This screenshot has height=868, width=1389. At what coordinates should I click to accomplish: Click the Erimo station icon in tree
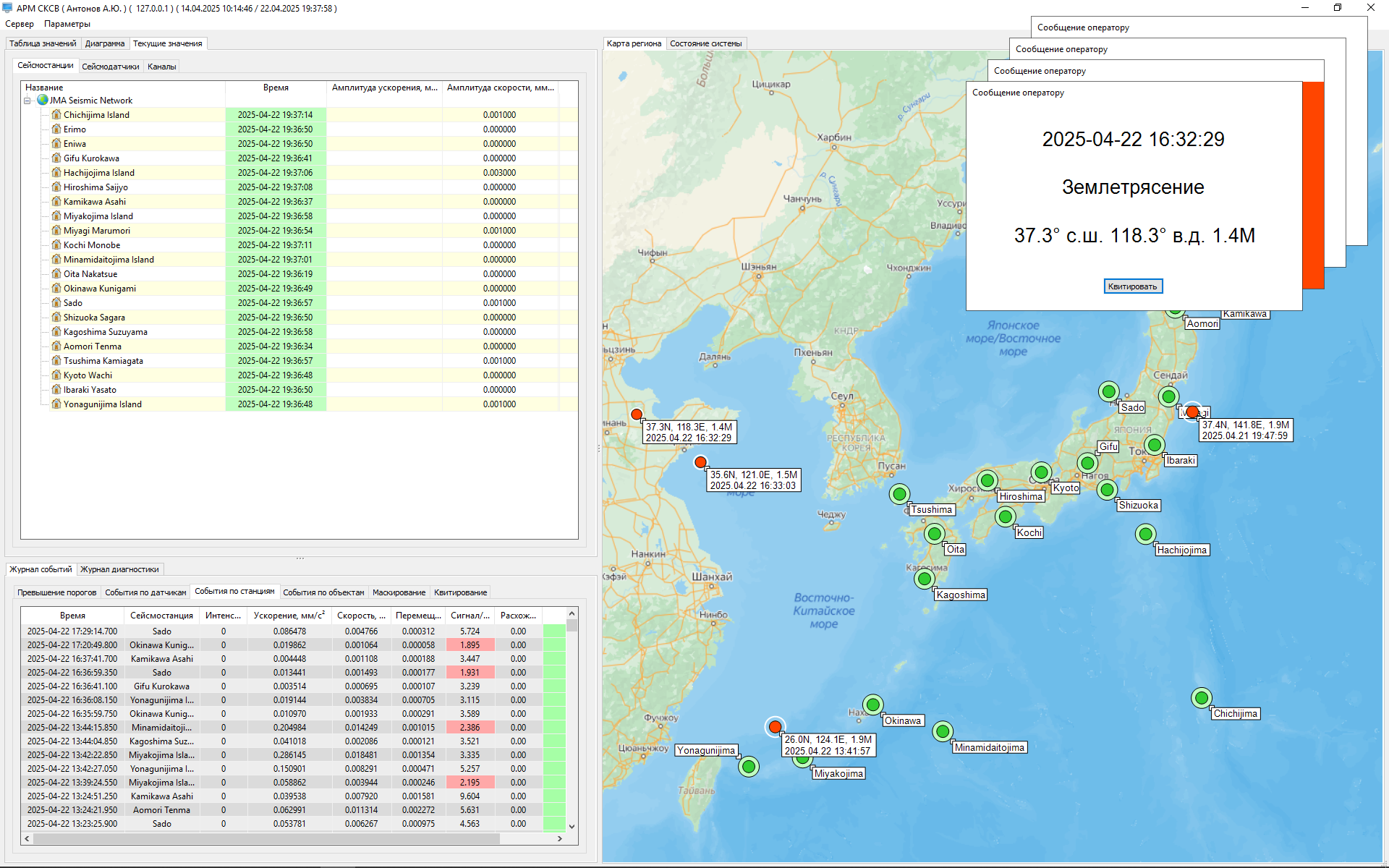point(56,129)
